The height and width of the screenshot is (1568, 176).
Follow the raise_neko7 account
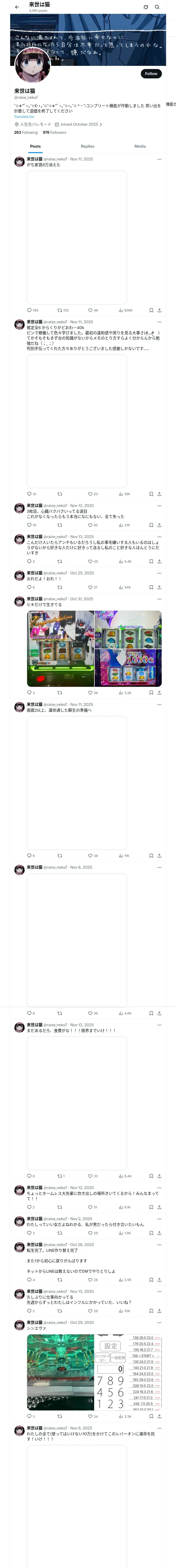click(151, 74)
